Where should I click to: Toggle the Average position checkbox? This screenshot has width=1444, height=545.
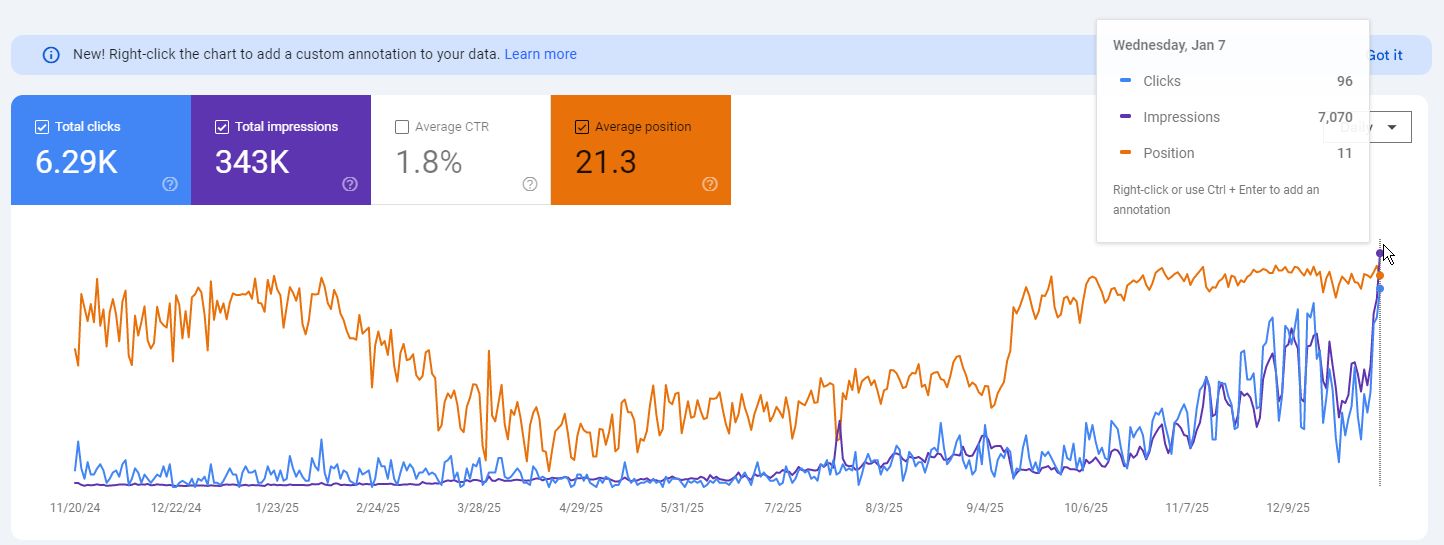tap(582, 127)
